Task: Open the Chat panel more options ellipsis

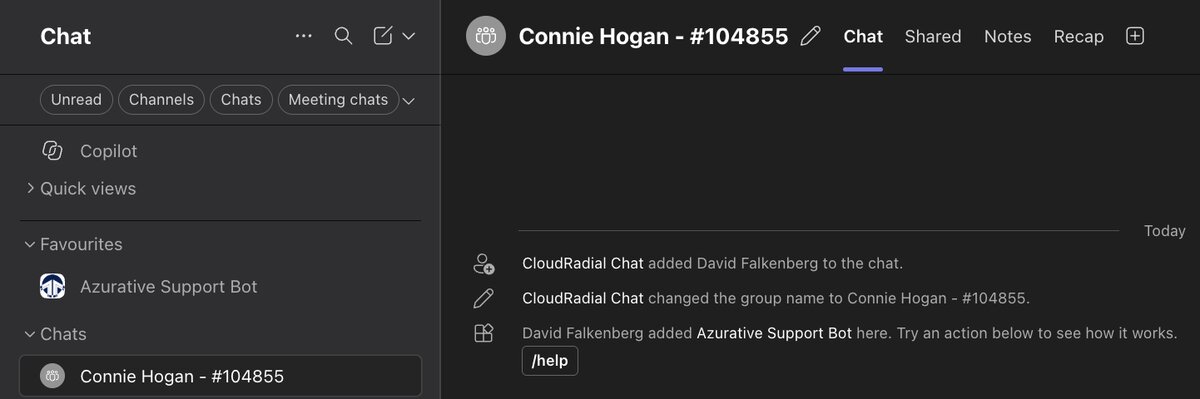Action: 304,36
